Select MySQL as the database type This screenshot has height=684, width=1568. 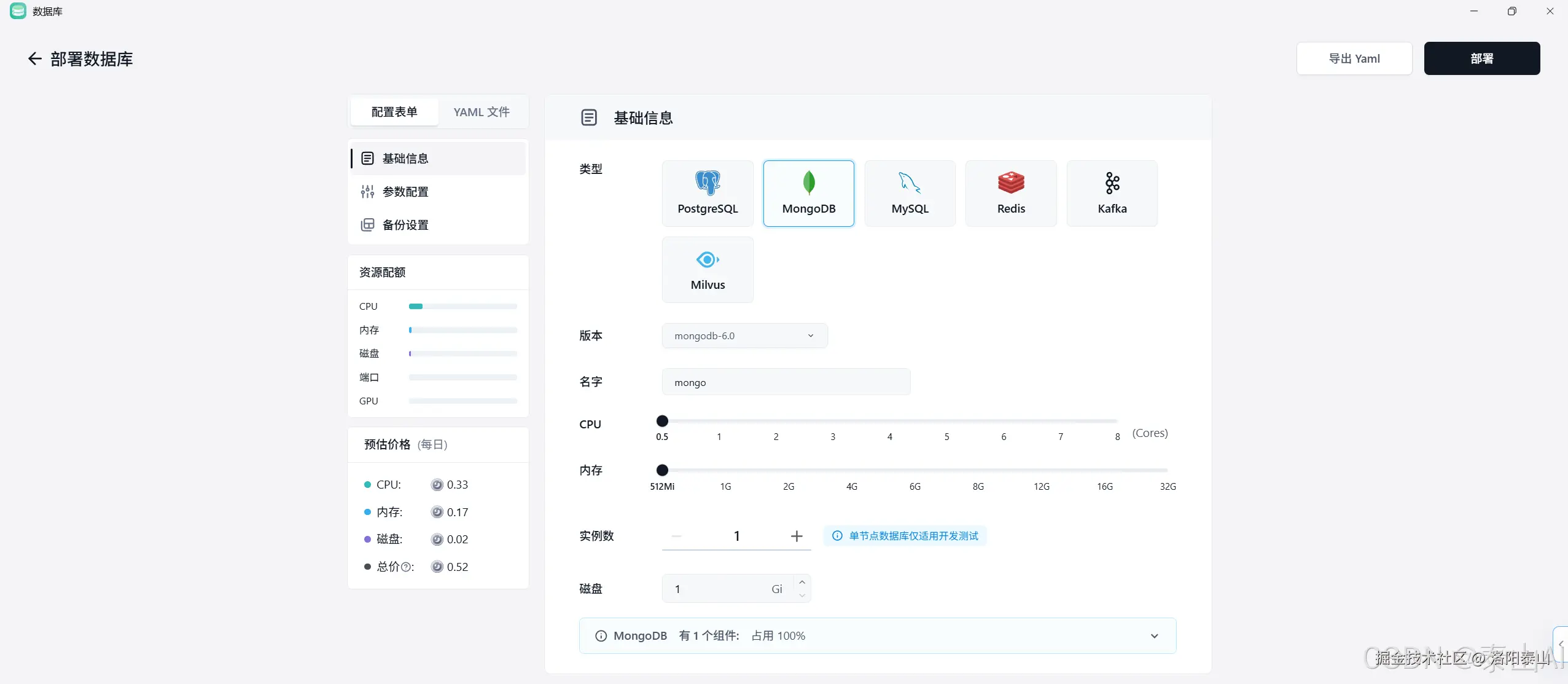click(909, 192)
